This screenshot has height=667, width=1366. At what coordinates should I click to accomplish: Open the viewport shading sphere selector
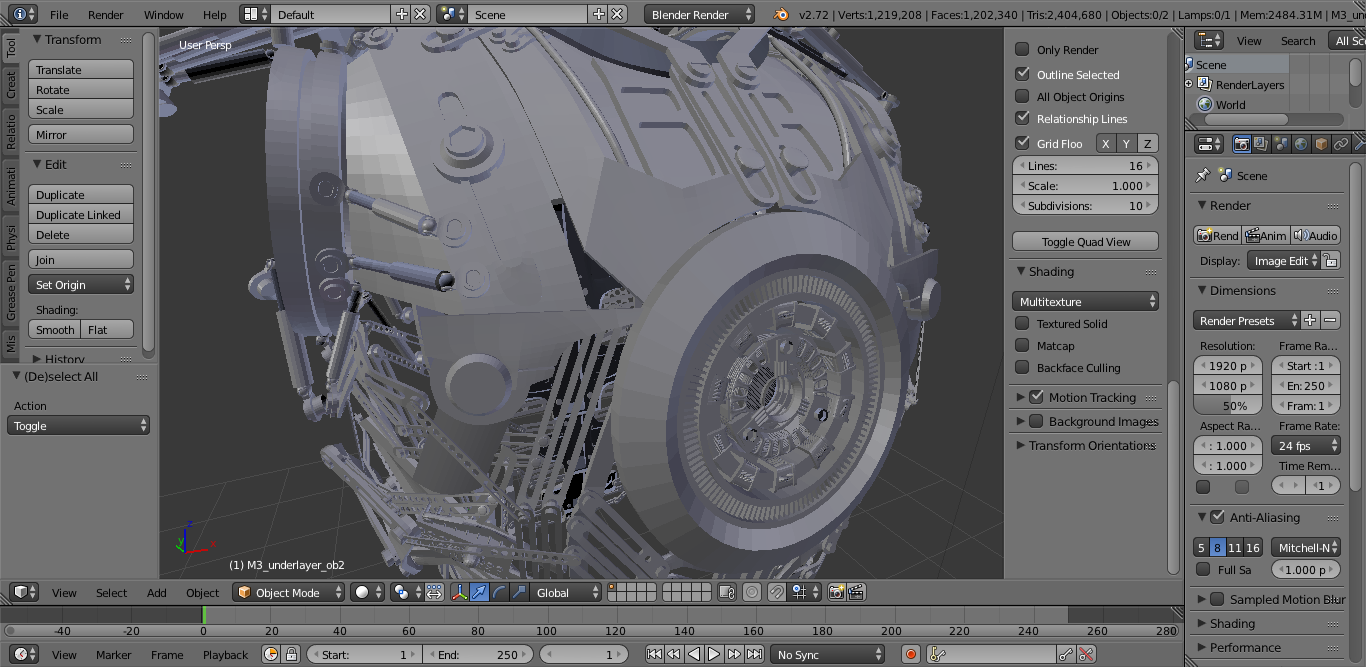click(x=367, y=592)
